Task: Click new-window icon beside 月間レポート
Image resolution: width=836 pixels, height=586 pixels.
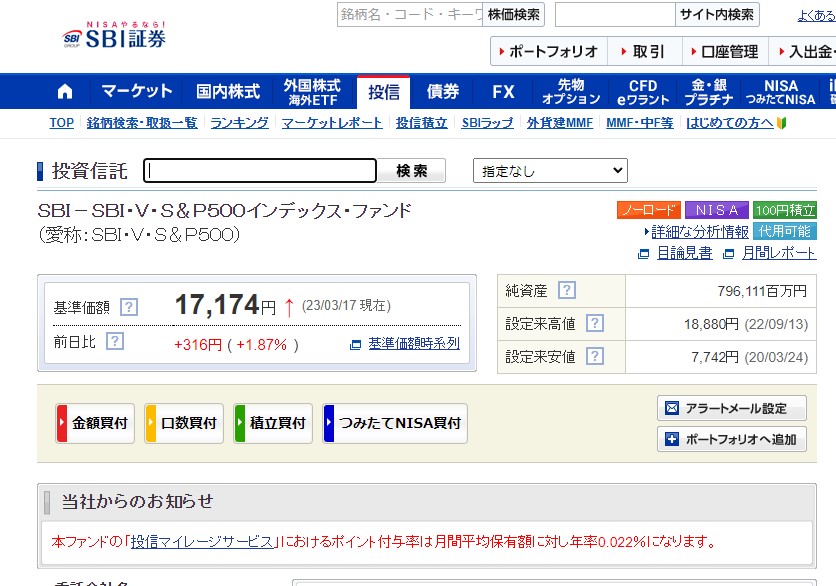Action: click(728, 254)
